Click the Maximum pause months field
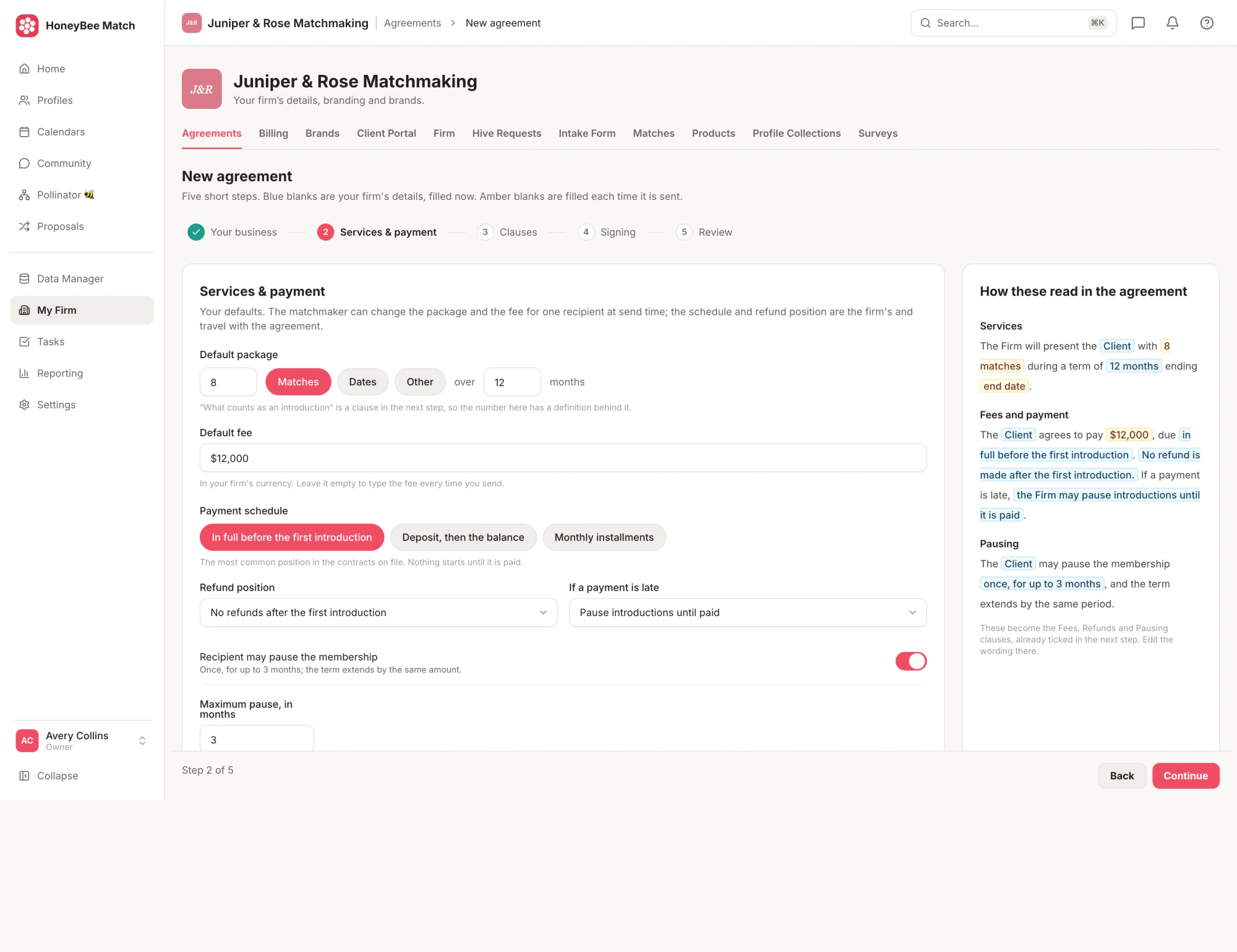1237x952 pixels. (x=257, y=739)
